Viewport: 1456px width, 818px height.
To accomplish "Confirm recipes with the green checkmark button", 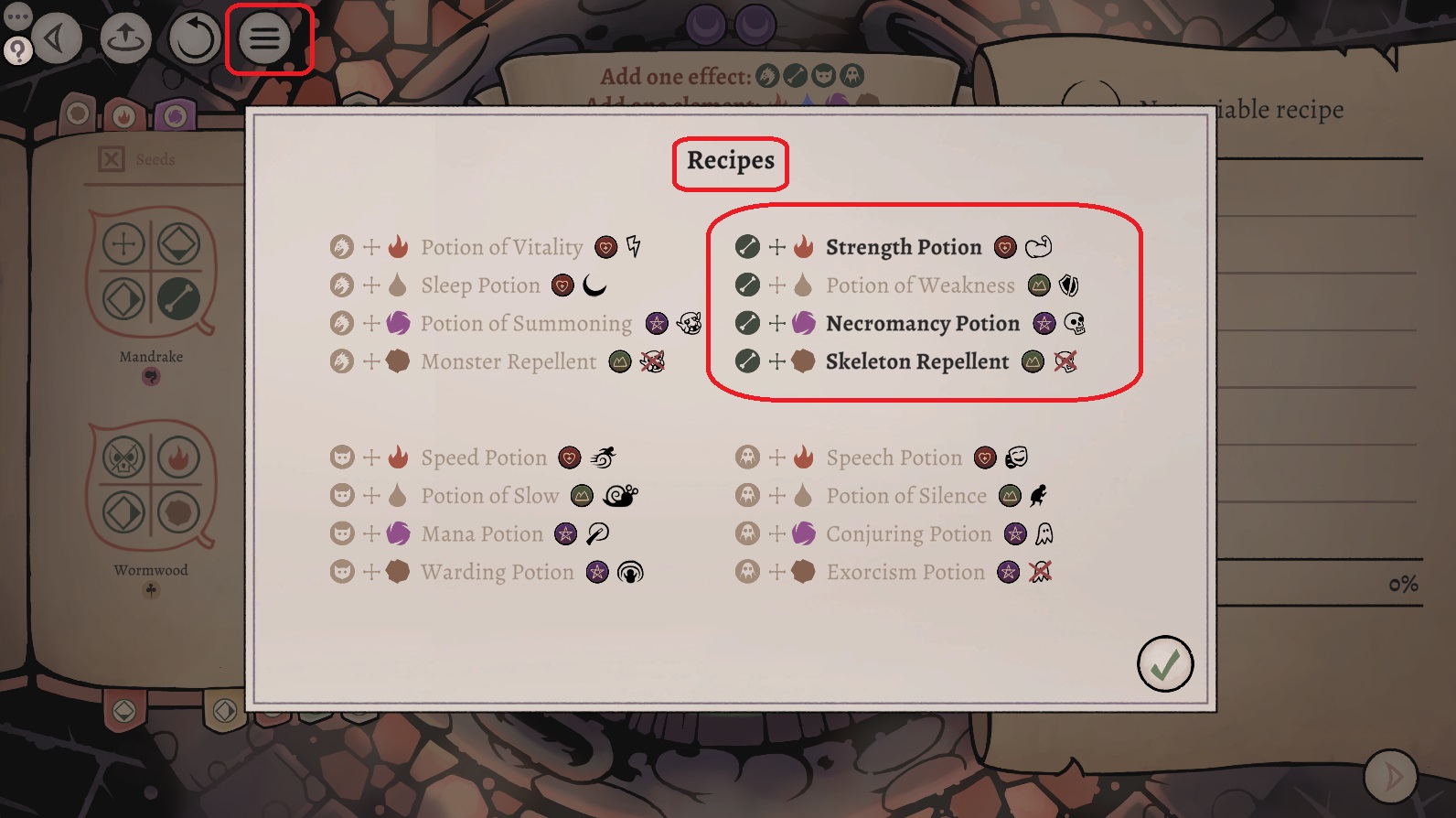I will (1164, 663).
